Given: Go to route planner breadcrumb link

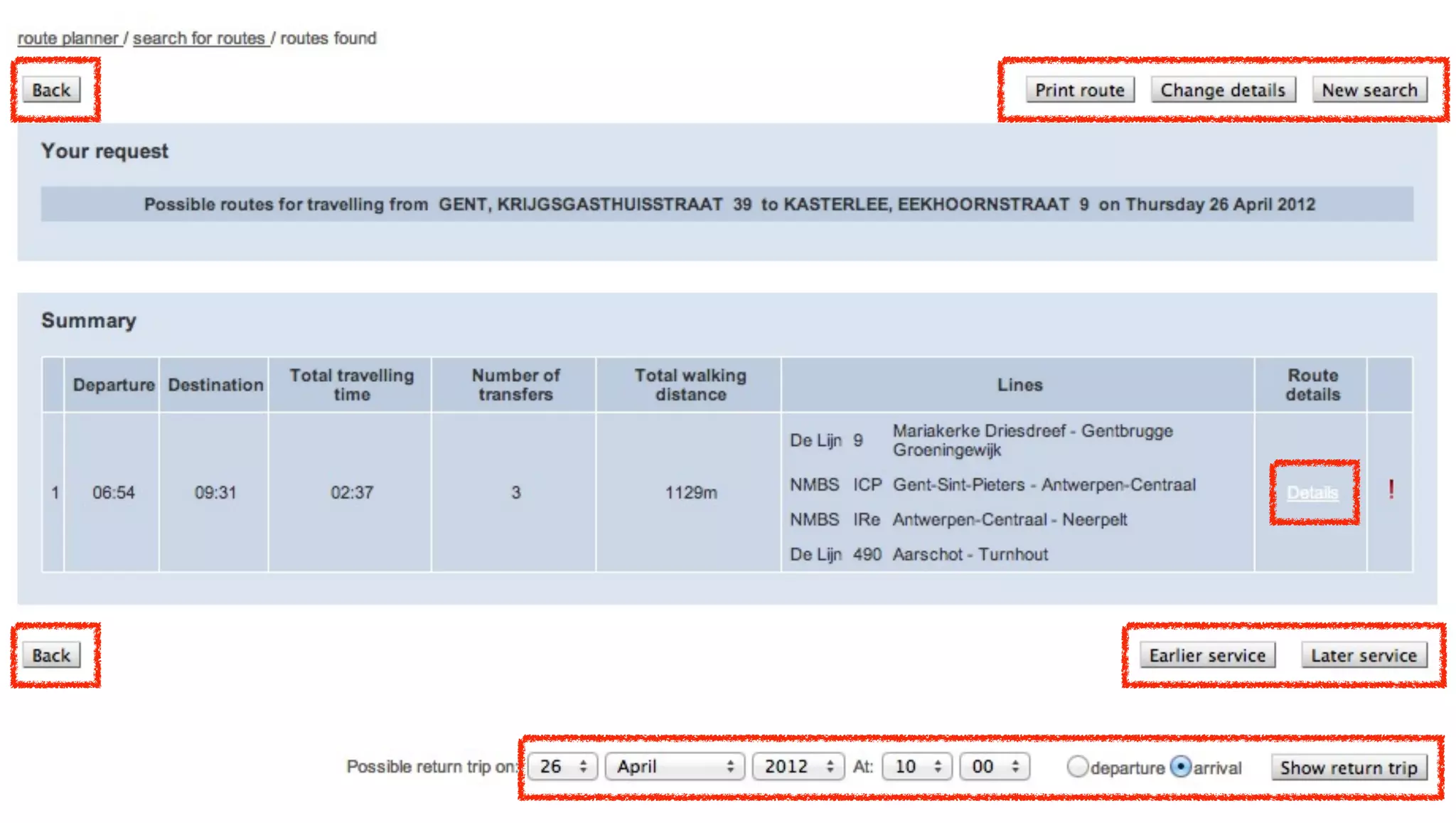Looking at the screenshot, I should tap(68, 38).
